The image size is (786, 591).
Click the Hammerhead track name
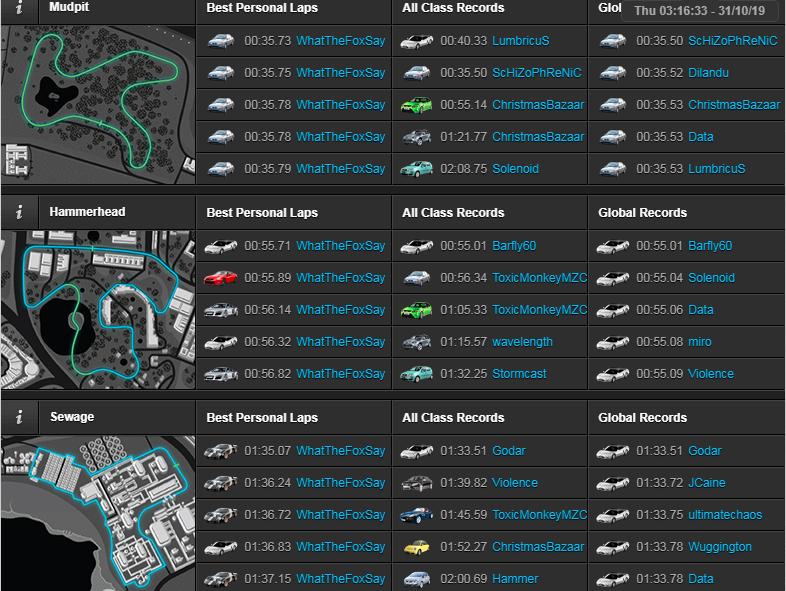pos(87,212)
